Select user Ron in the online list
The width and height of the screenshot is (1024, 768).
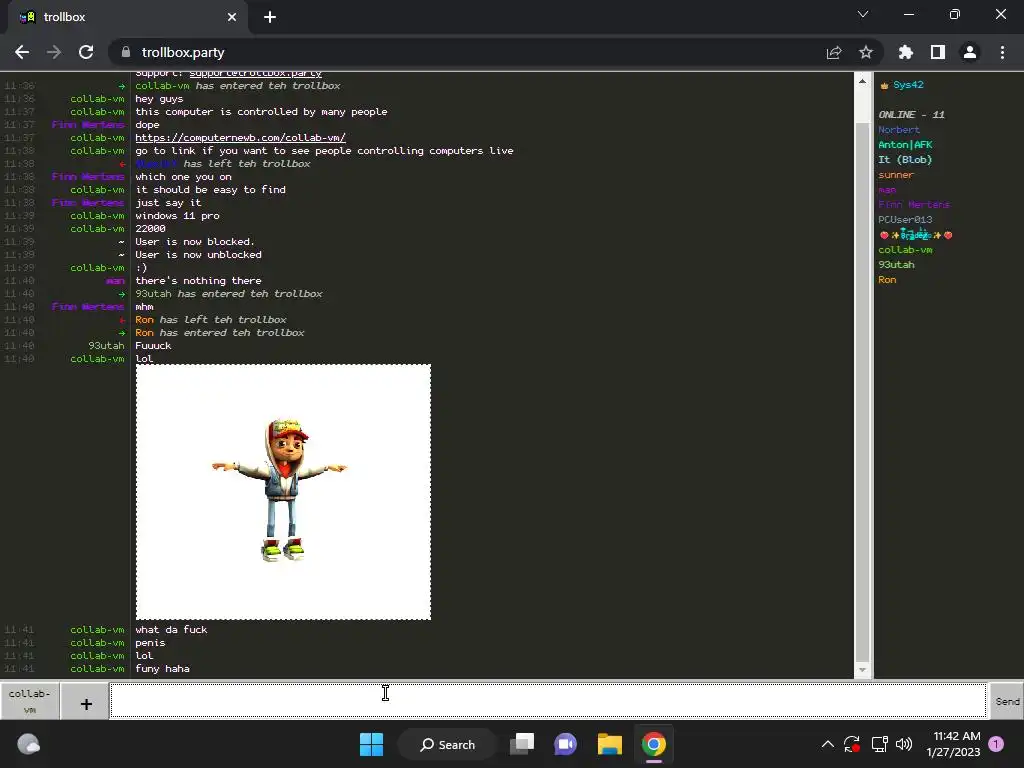[887, 280]
